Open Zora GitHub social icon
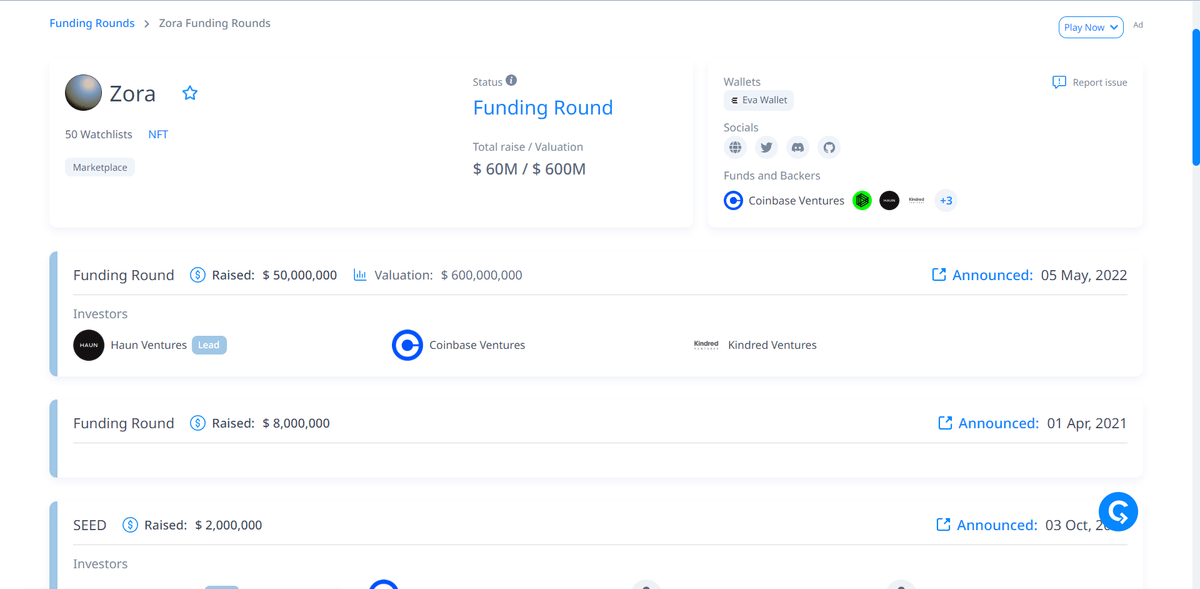Image resolution: width=1200 pixels, height=589 pixels. click(x=829, y=148)
